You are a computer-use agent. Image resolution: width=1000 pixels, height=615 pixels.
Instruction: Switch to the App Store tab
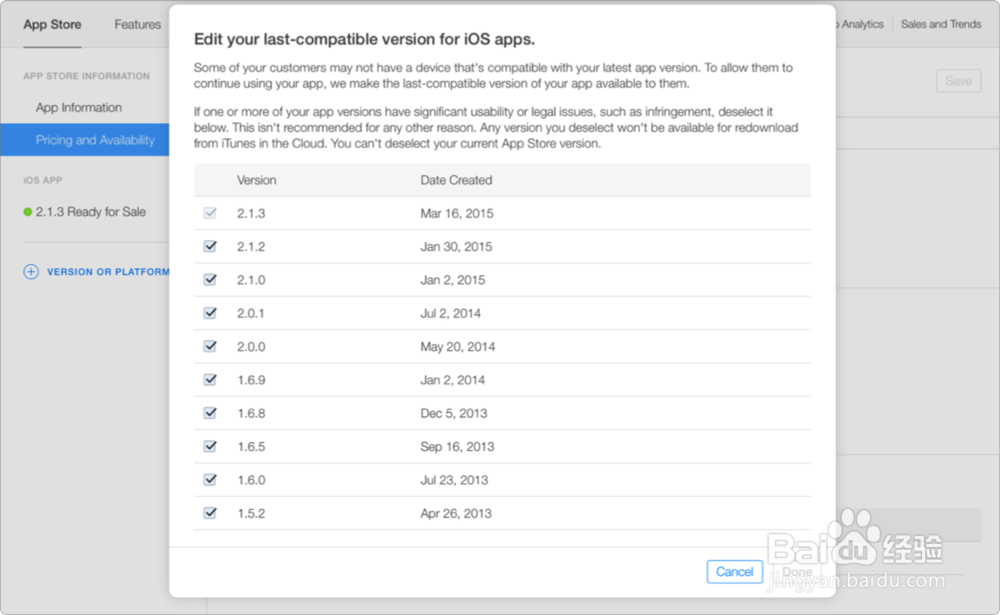(52, 24)
